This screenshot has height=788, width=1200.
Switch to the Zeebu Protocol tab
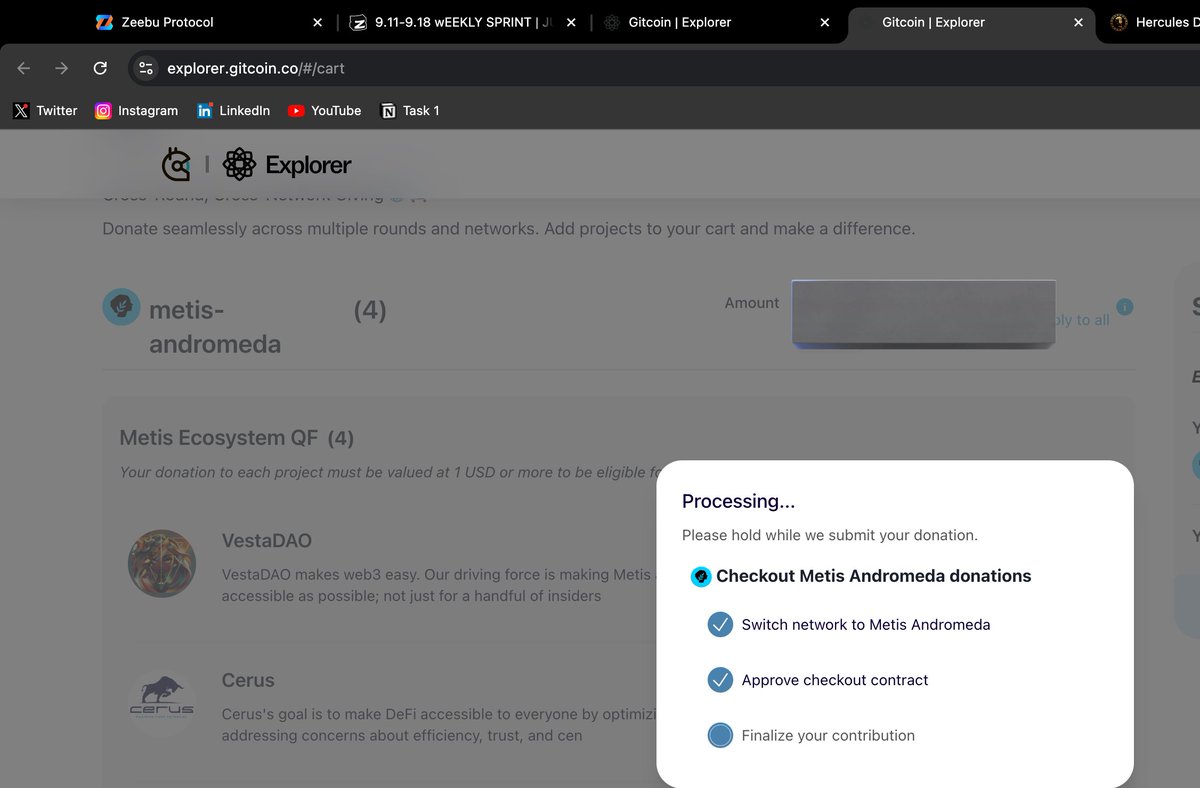(168, 22)
